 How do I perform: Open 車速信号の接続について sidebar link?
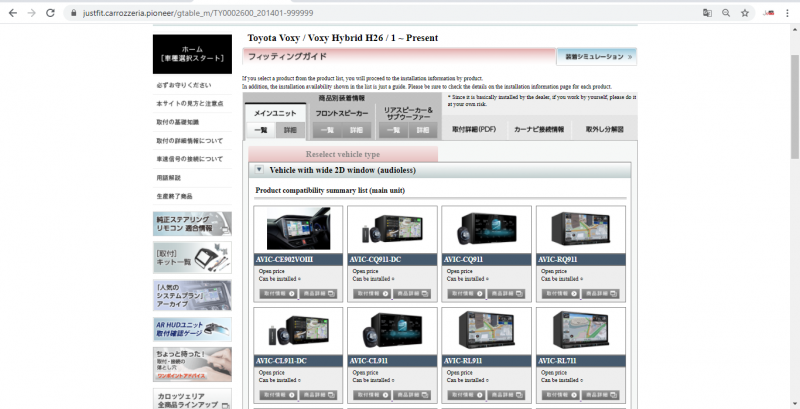192,159
